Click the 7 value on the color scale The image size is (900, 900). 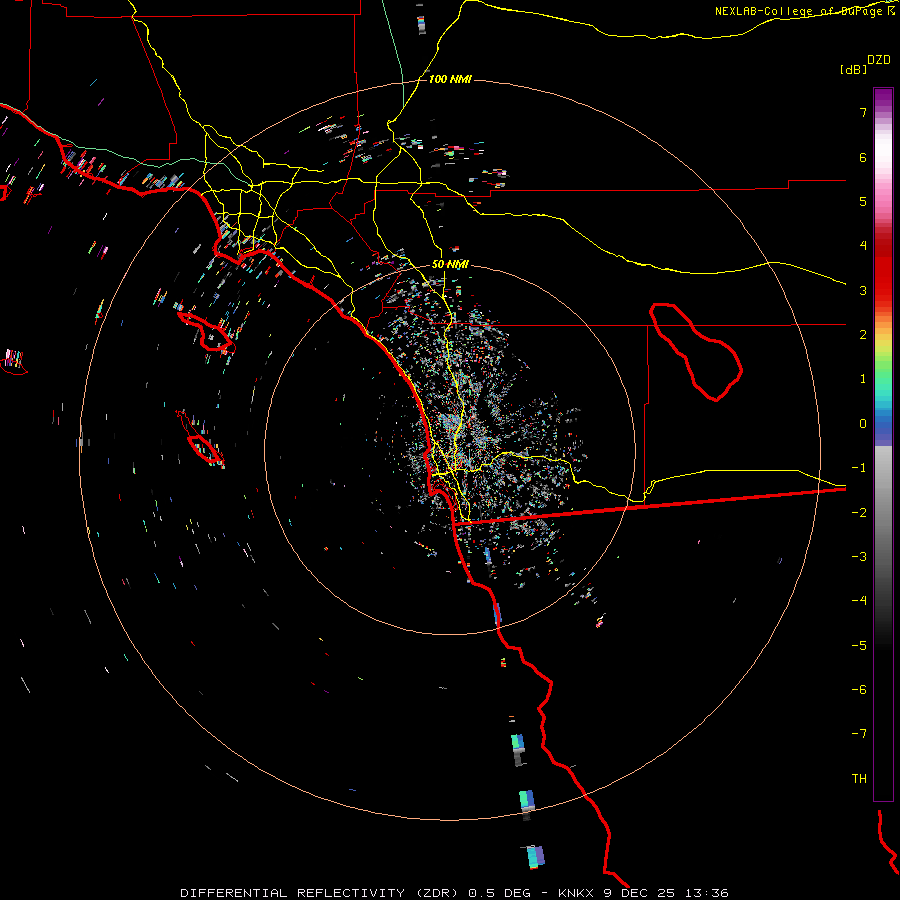pyautogui.click(x=863, y=112)
